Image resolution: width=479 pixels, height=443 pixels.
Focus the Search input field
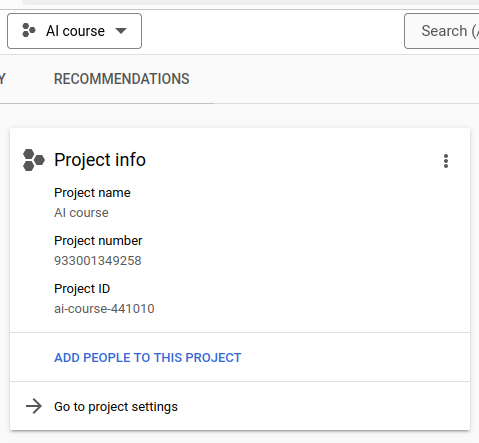click(442, 31)
